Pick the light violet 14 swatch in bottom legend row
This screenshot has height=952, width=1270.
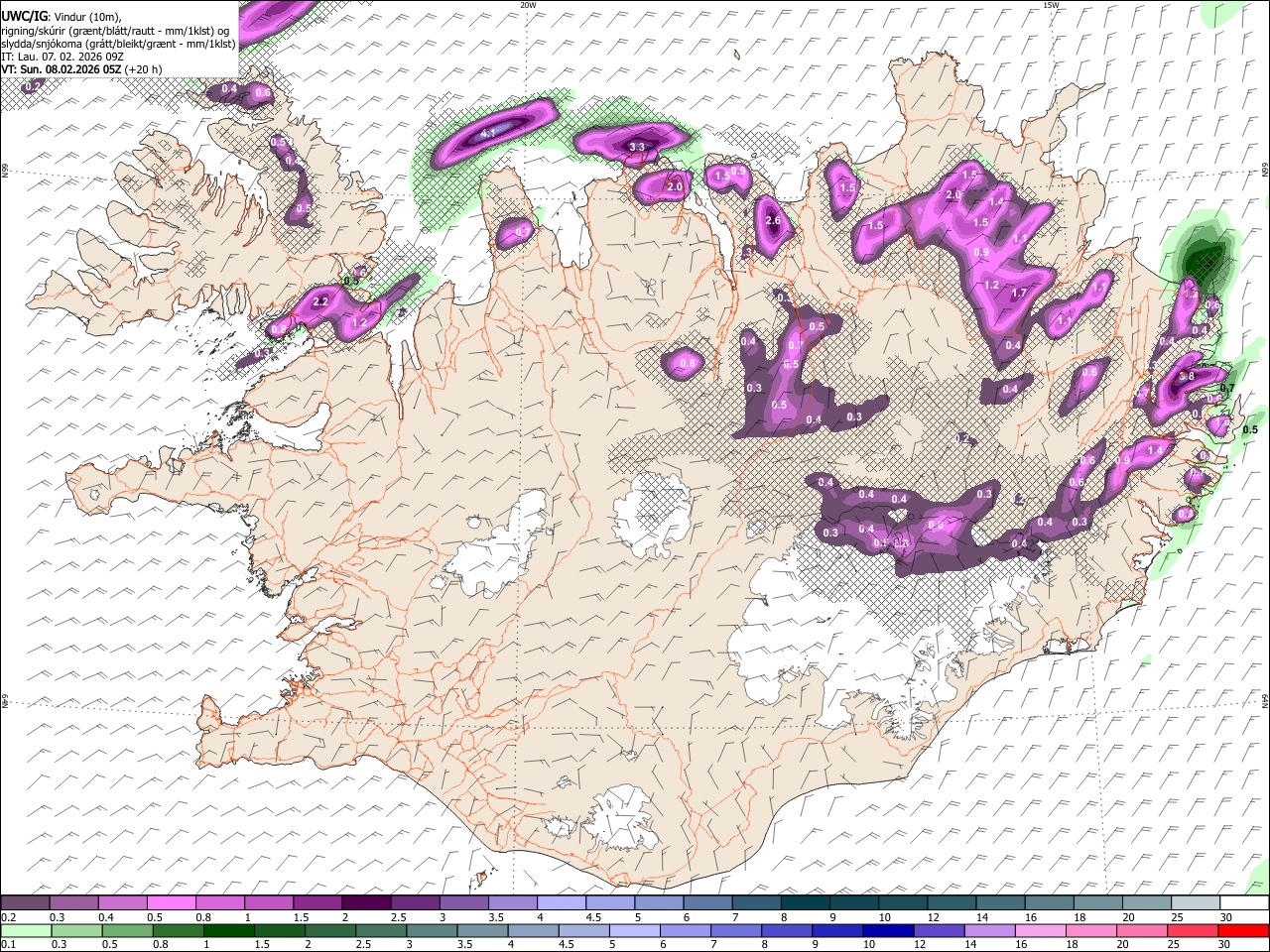pyautogui.click(x=988, y=931)
